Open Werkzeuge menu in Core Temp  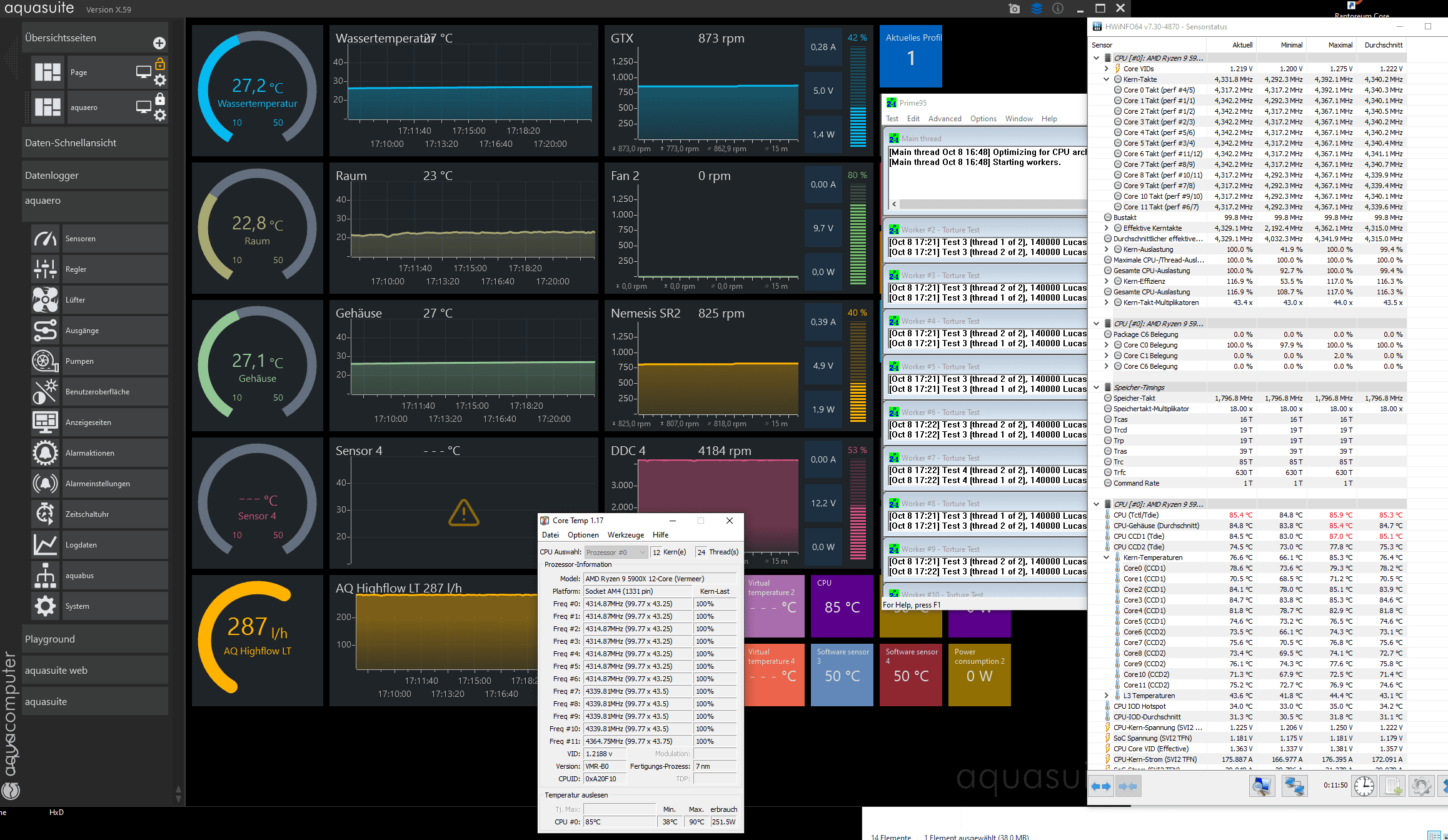pyautogui.click(x=626, y=535)
